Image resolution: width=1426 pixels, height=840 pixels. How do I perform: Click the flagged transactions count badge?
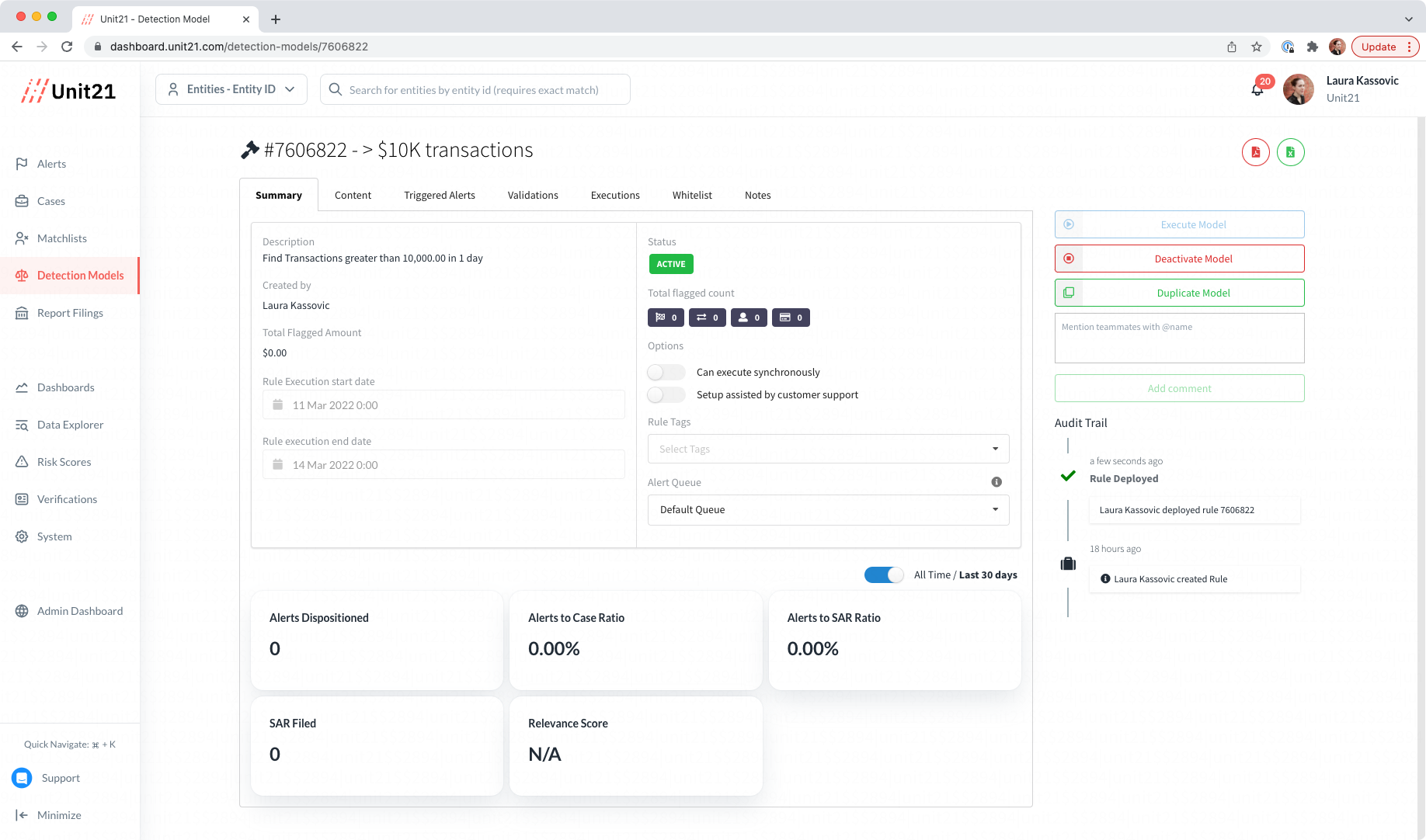708,318
